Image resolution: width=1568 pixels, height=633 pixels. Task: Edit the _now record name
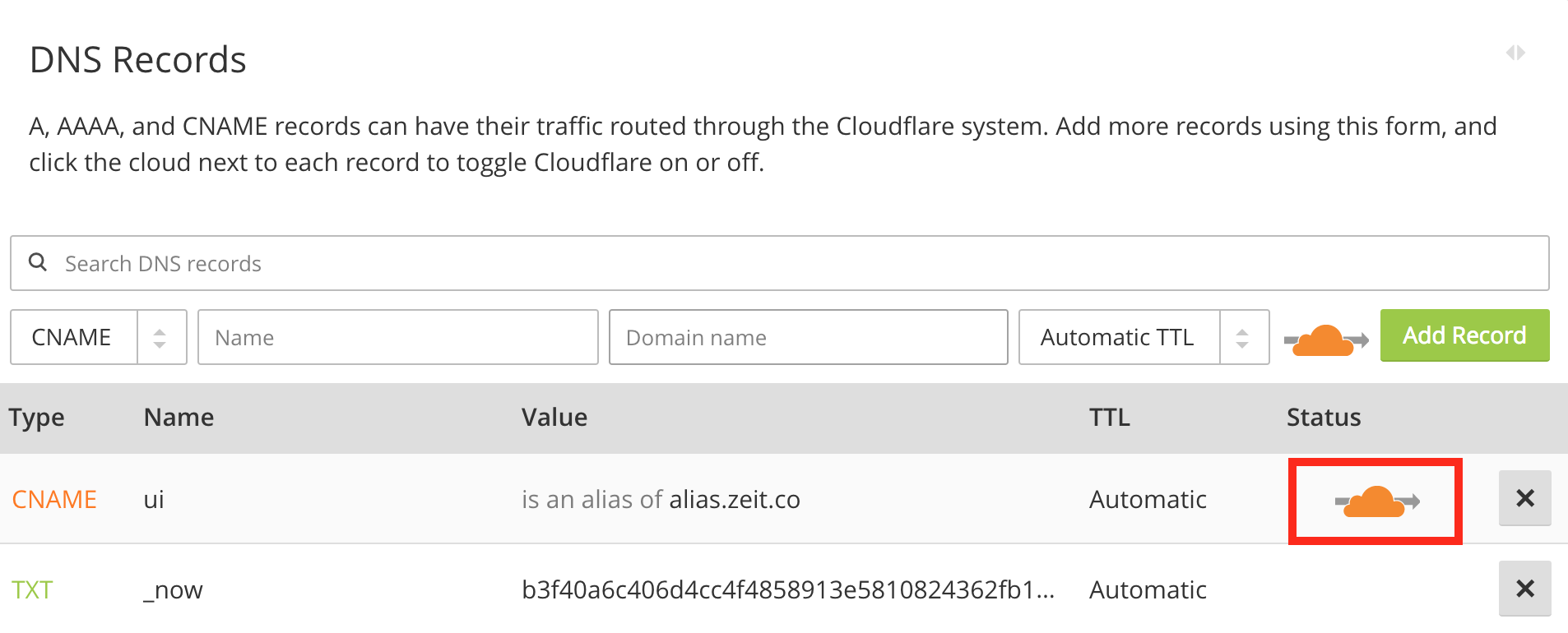point(173,590)
